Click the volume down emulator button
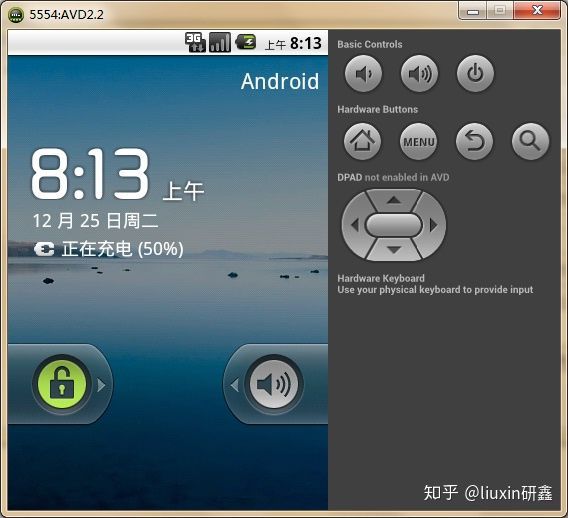 (x=363, y=74)
